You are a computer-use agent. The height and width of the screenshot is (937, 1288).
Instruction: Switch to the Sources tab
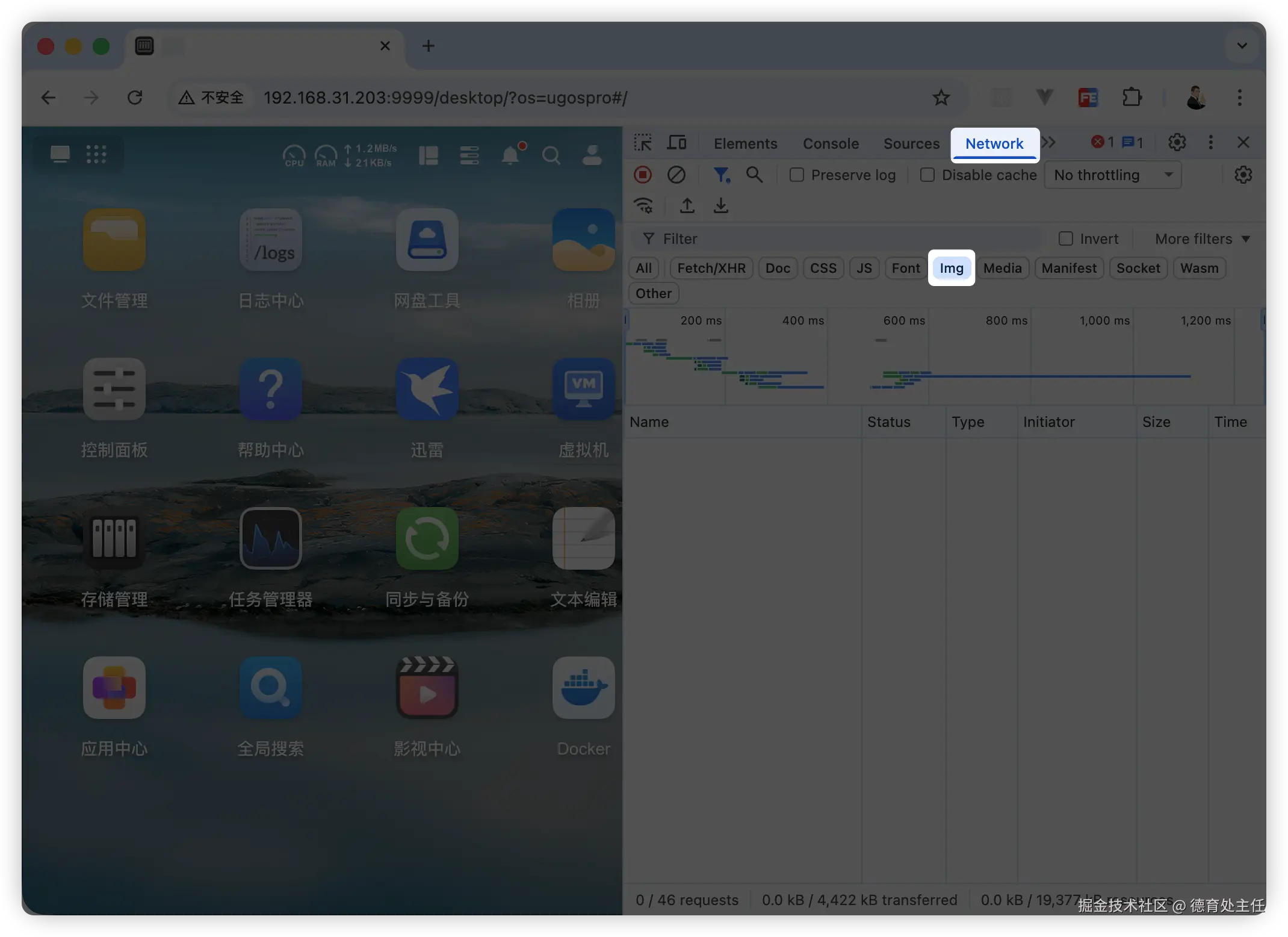click(x=911, y=143)
